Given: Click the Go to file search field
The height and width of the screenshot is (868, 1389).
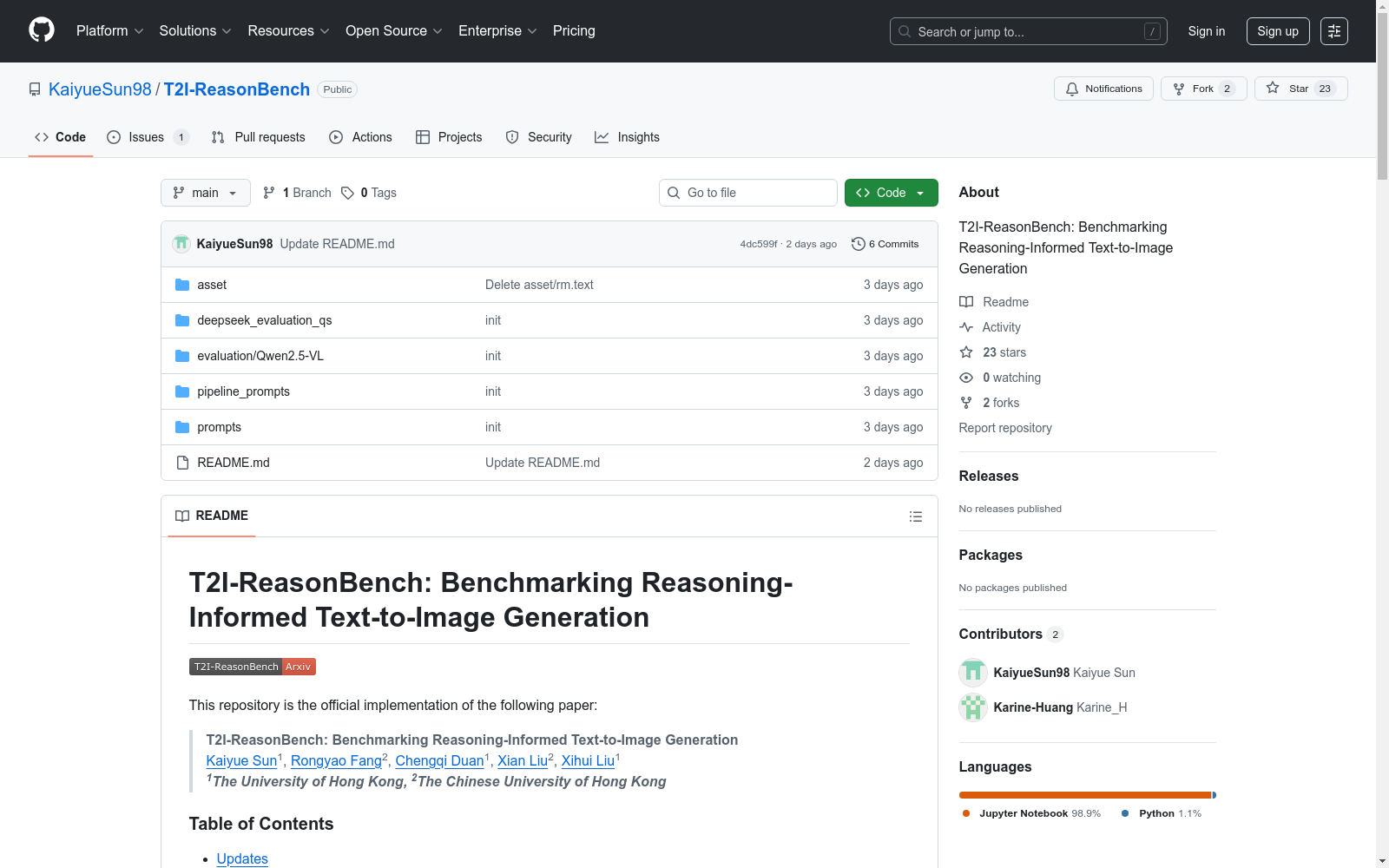Looking at the screenshot, I should [x=748, y=193].
